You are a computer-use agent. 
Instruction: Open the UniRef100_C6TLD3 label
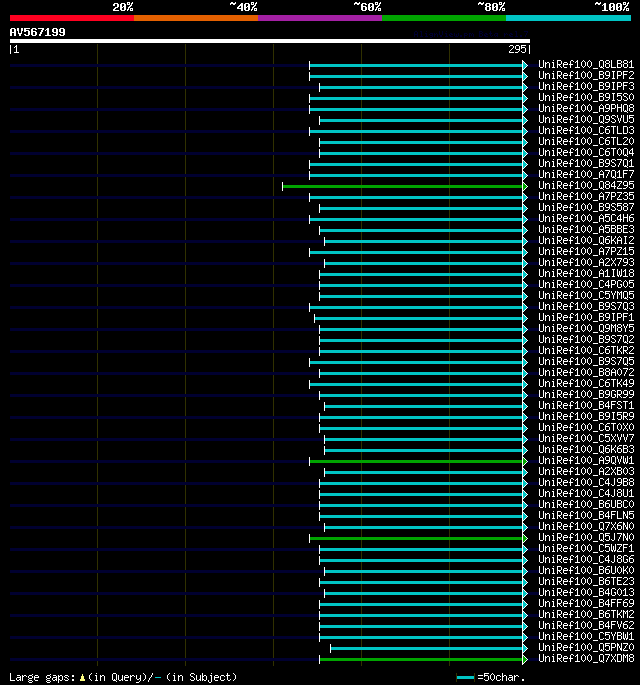pyautogui.click(x=586, y=130)
